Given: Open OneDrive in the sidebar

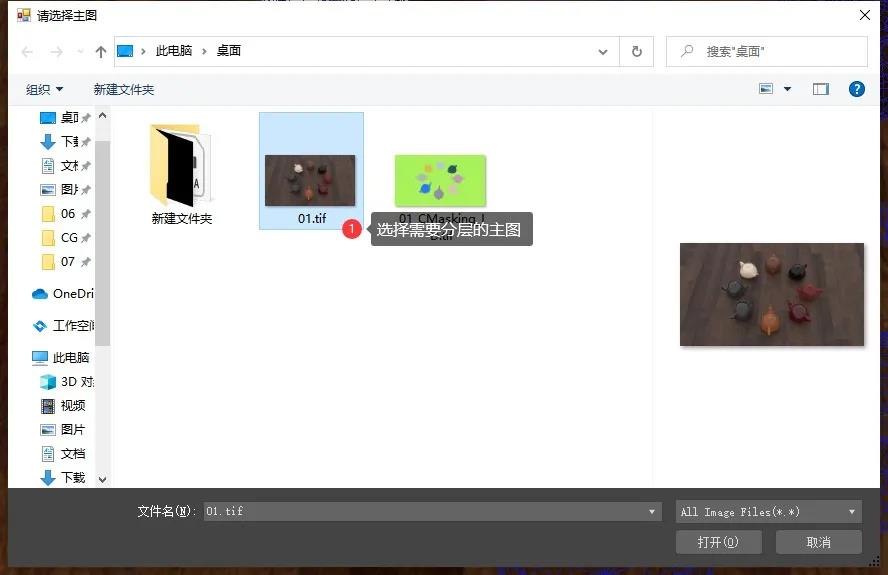Looking at the screenshot, I should [70, 294].
